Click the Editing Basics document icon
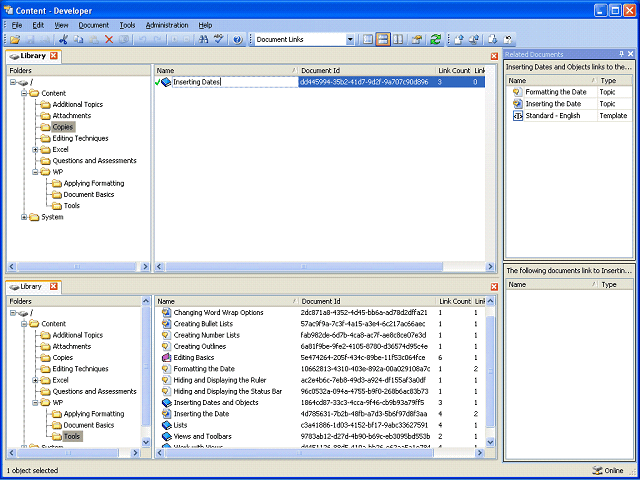640x480 pixels. (166, 358)
